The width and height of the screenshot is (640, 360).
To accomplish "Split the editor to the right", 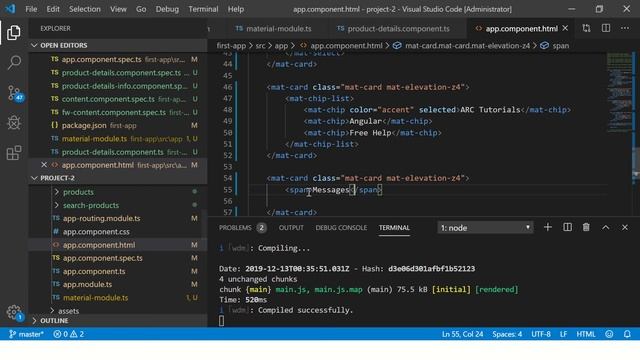I will 606,28.
